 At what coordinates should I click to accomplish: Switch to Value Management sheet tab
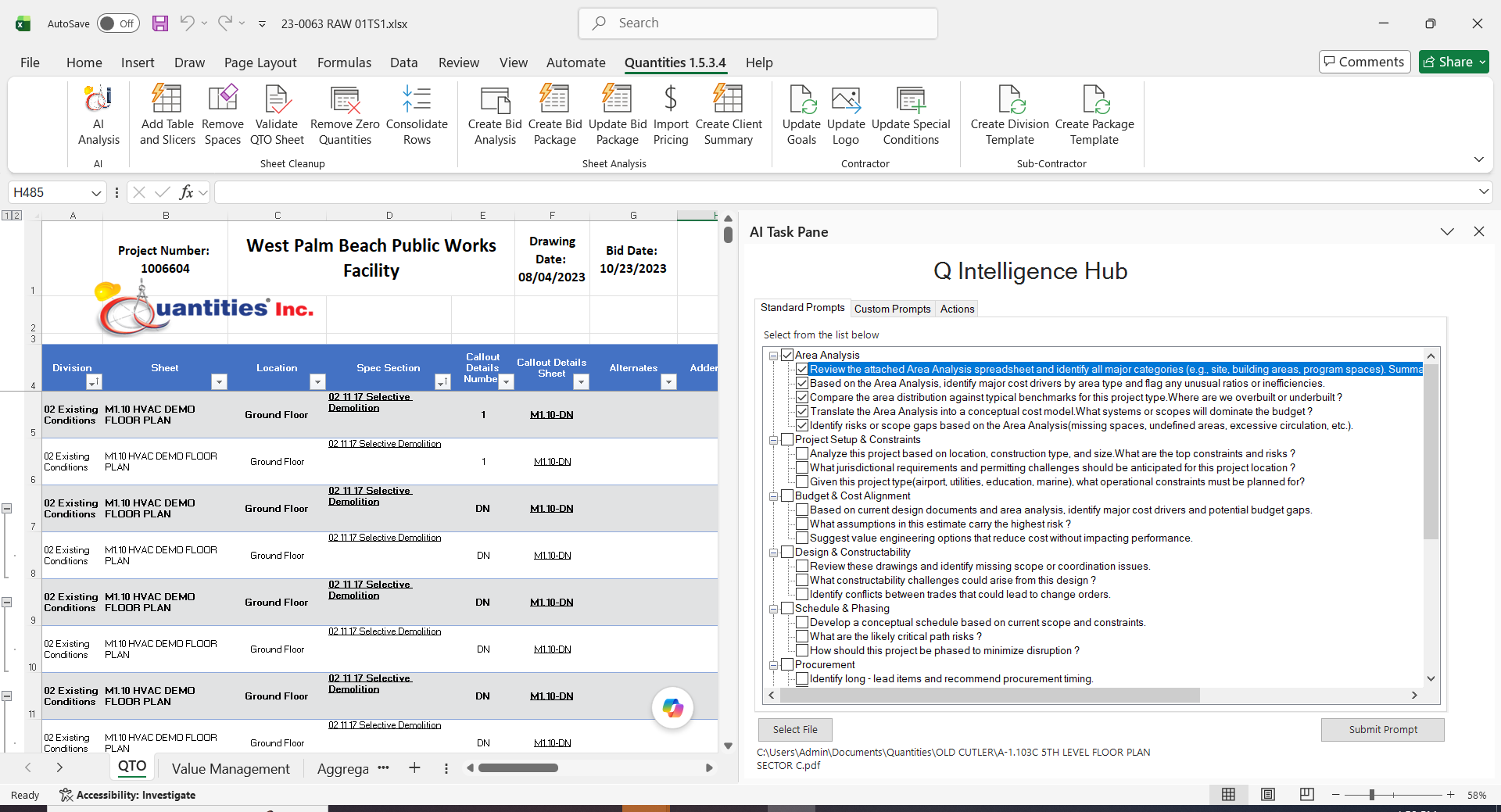231,768
